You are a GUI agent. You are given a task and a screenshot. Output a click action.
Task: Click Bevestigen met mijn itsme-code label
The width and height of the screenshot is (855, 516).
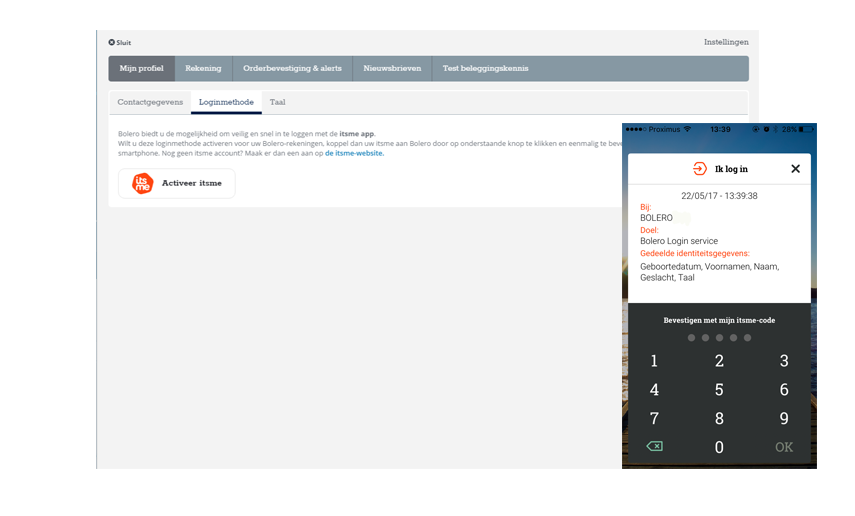tap(719, 321)
